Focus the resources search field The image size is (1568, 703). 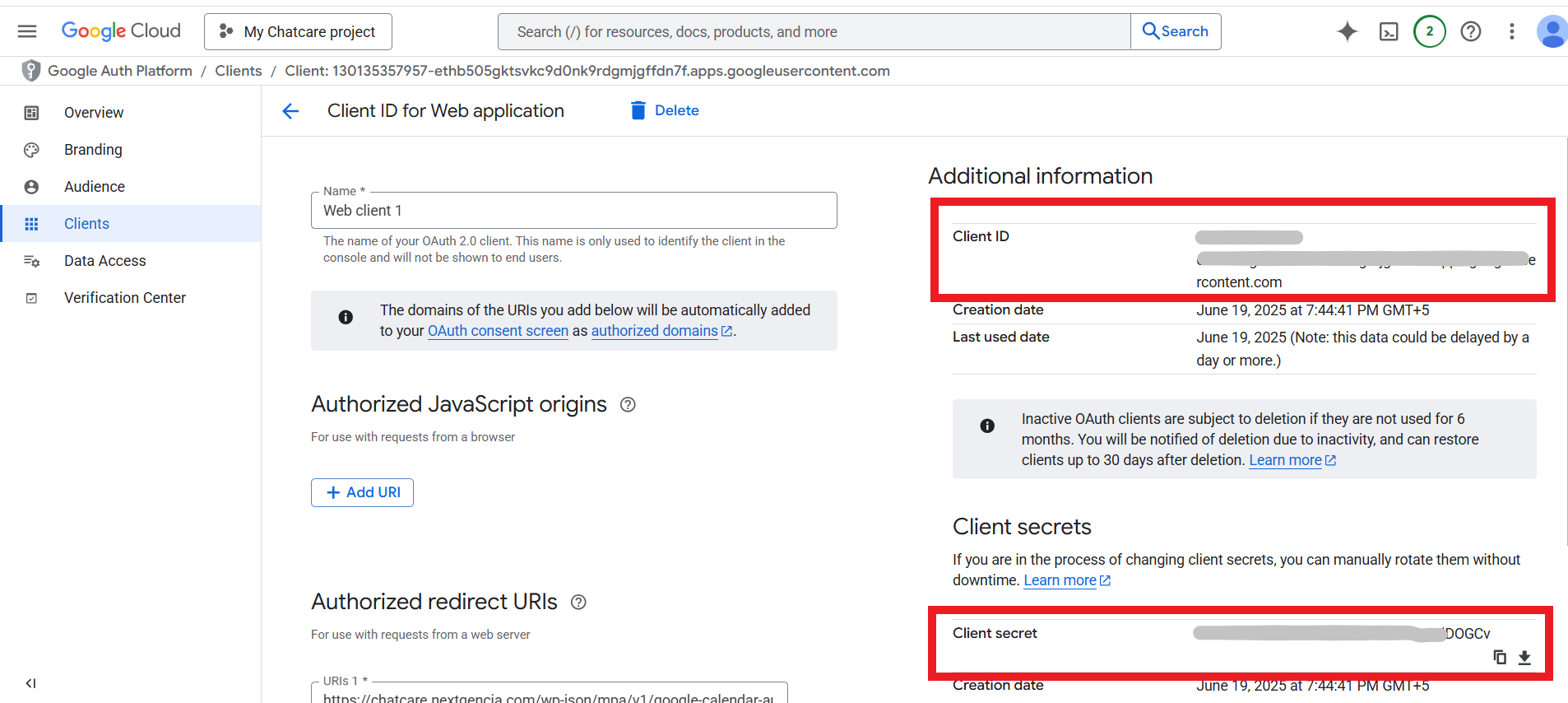tap(814, 31)
